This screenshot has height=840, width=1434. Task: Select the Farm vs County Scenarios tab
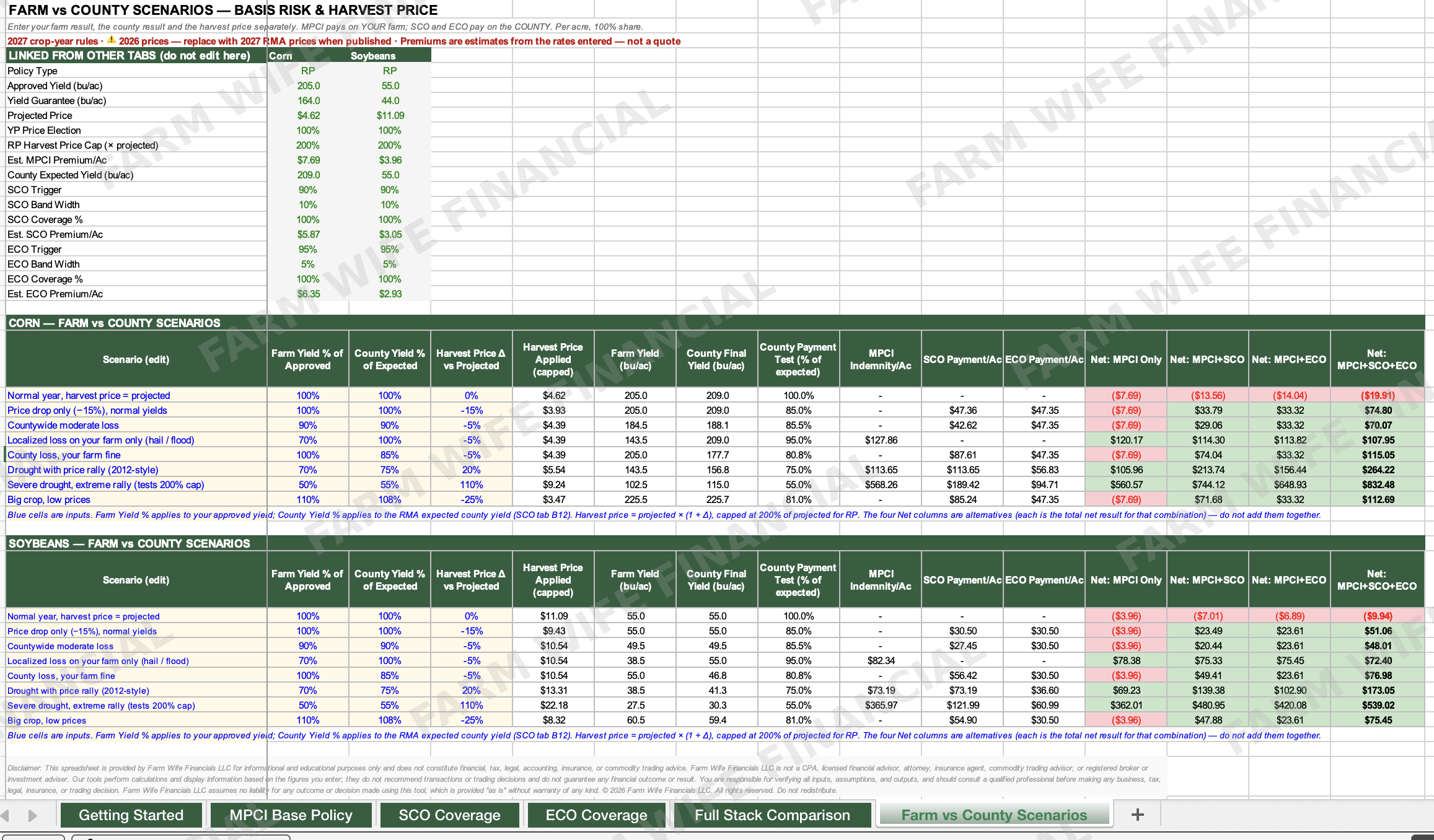994,815
